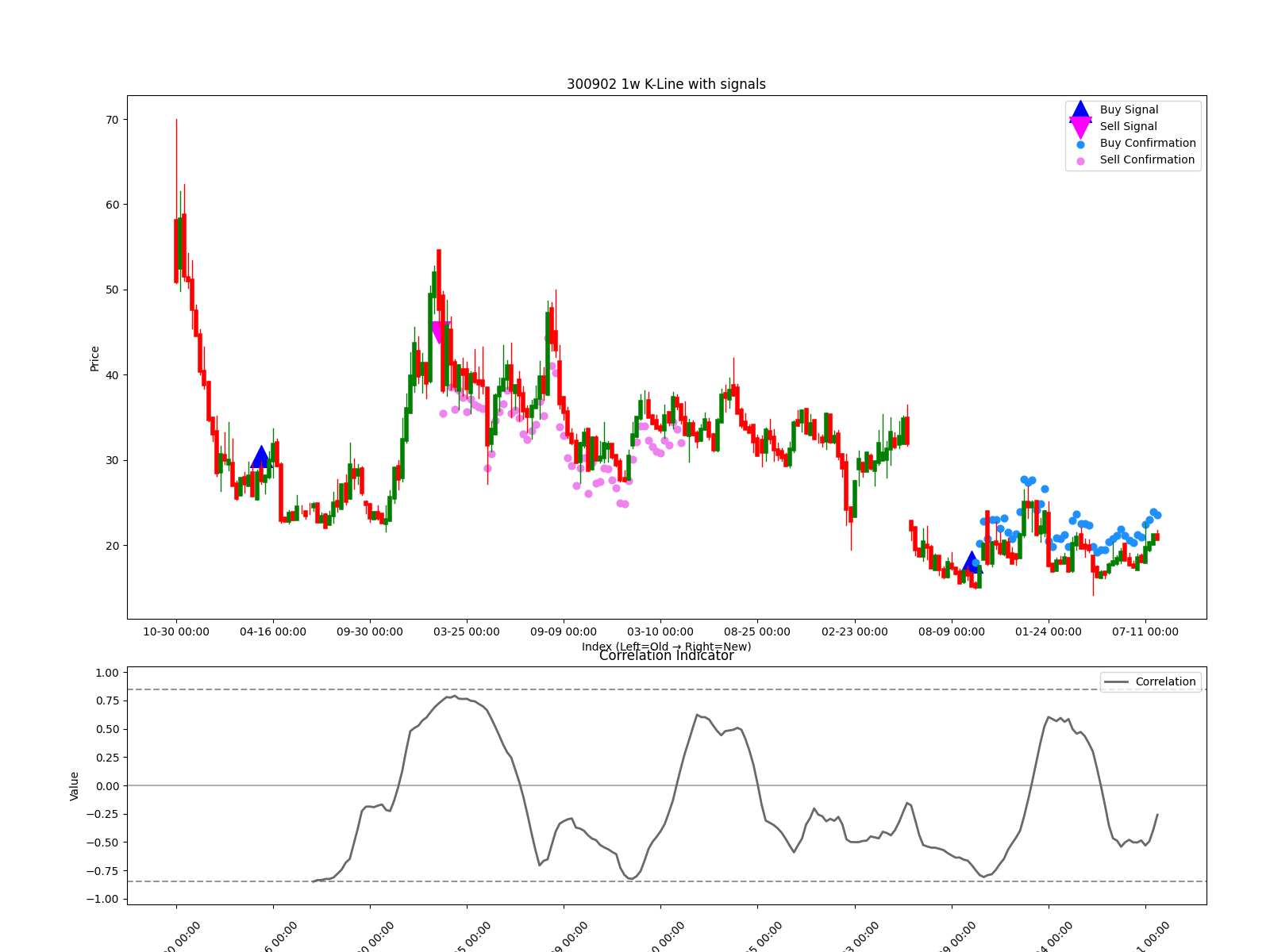Click the x-axis date label '02-23 00:00'
The height and width of the screenshot is (952, 1270).
pyautogui.click(x=855, y=632)
